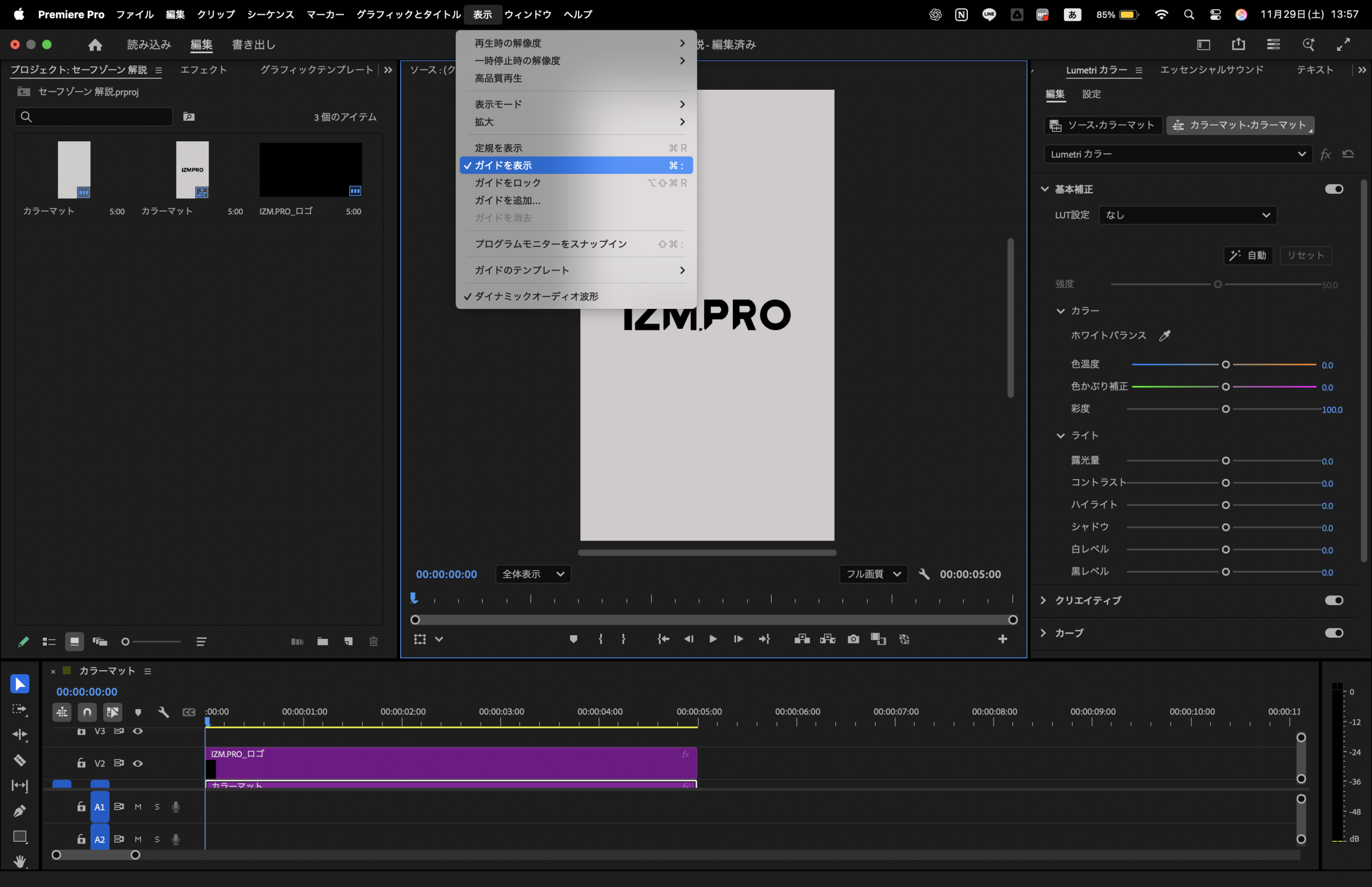Click the Home icon
The height and width of the screenshot is (887, 1372).
[95, 45]
